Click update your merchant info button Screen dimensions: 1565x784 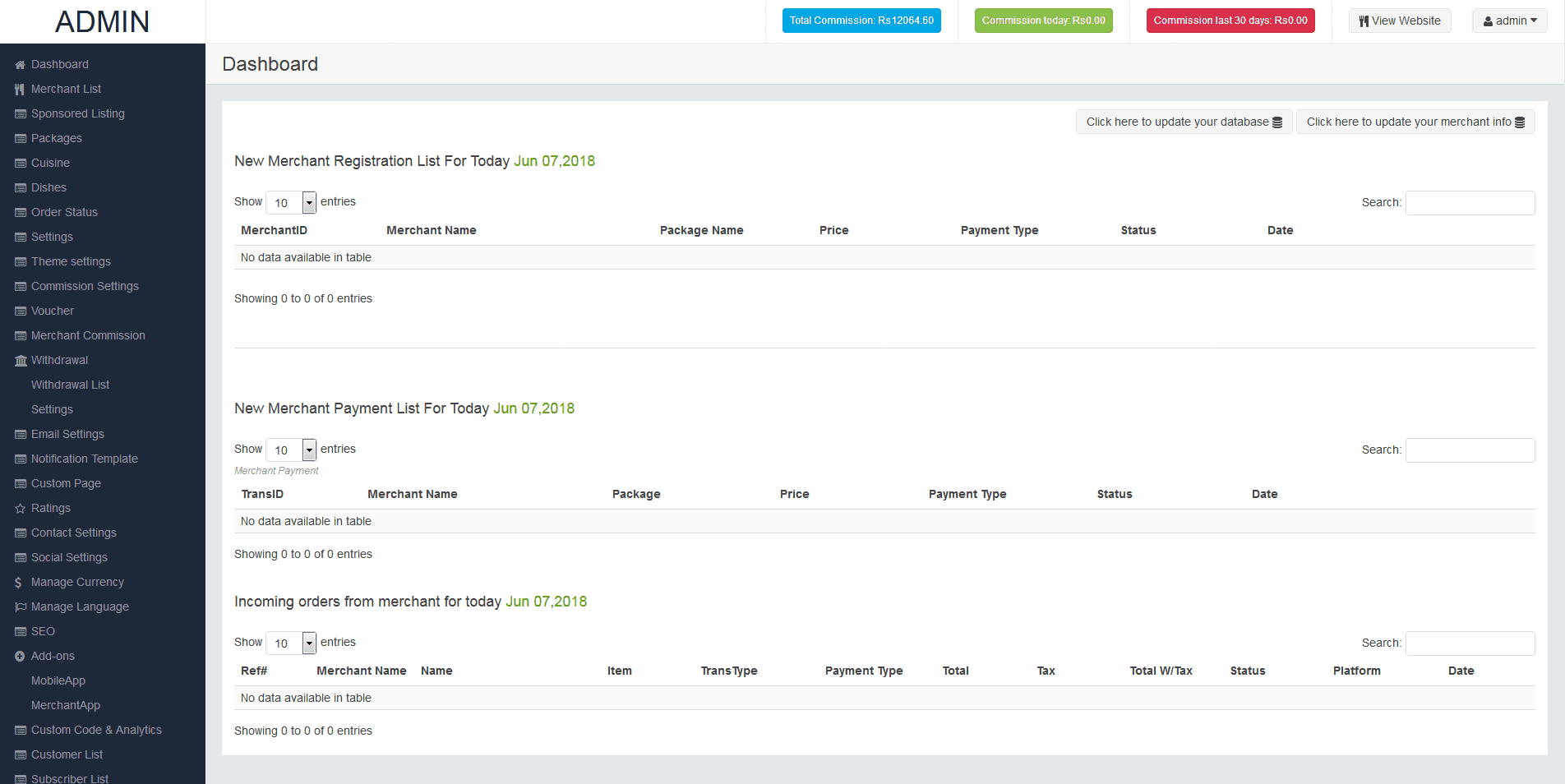coord(1415,122)
